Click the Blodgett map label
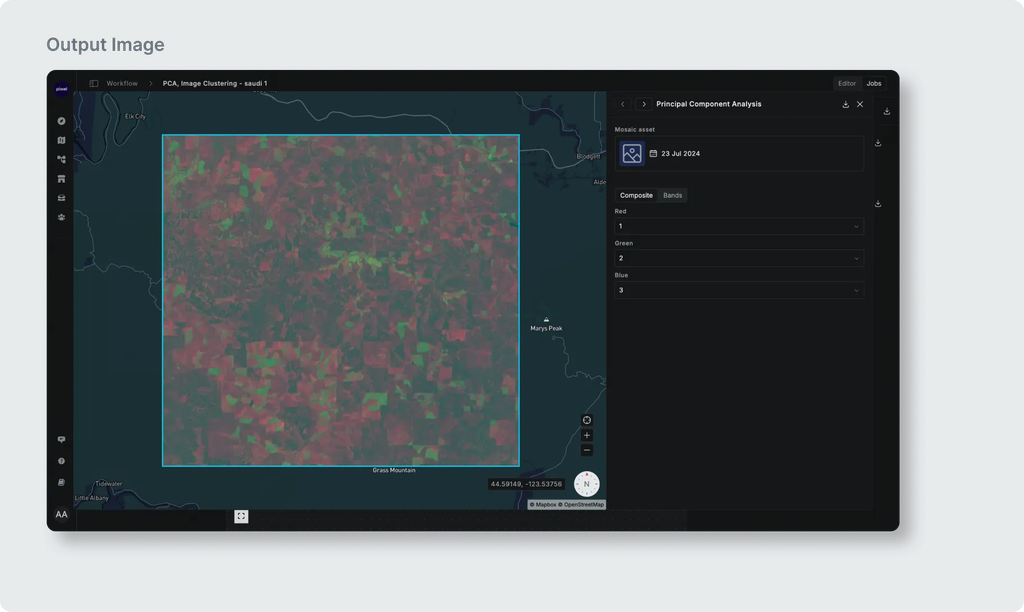The width and height of the screenshot is (1024, 612). (588, 157)
